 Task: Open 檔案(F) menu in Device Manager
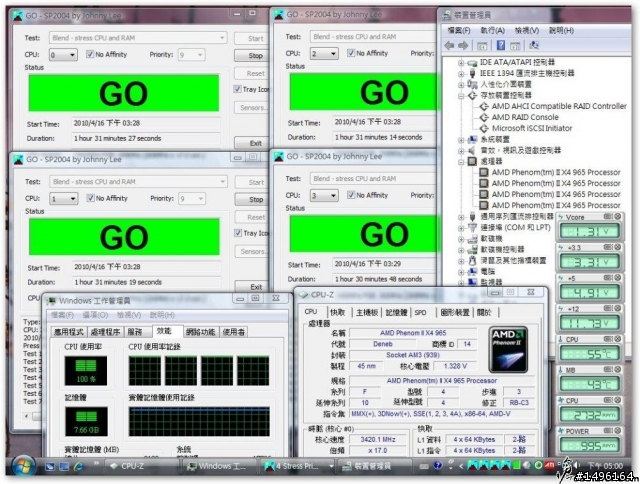coord(459,30)
